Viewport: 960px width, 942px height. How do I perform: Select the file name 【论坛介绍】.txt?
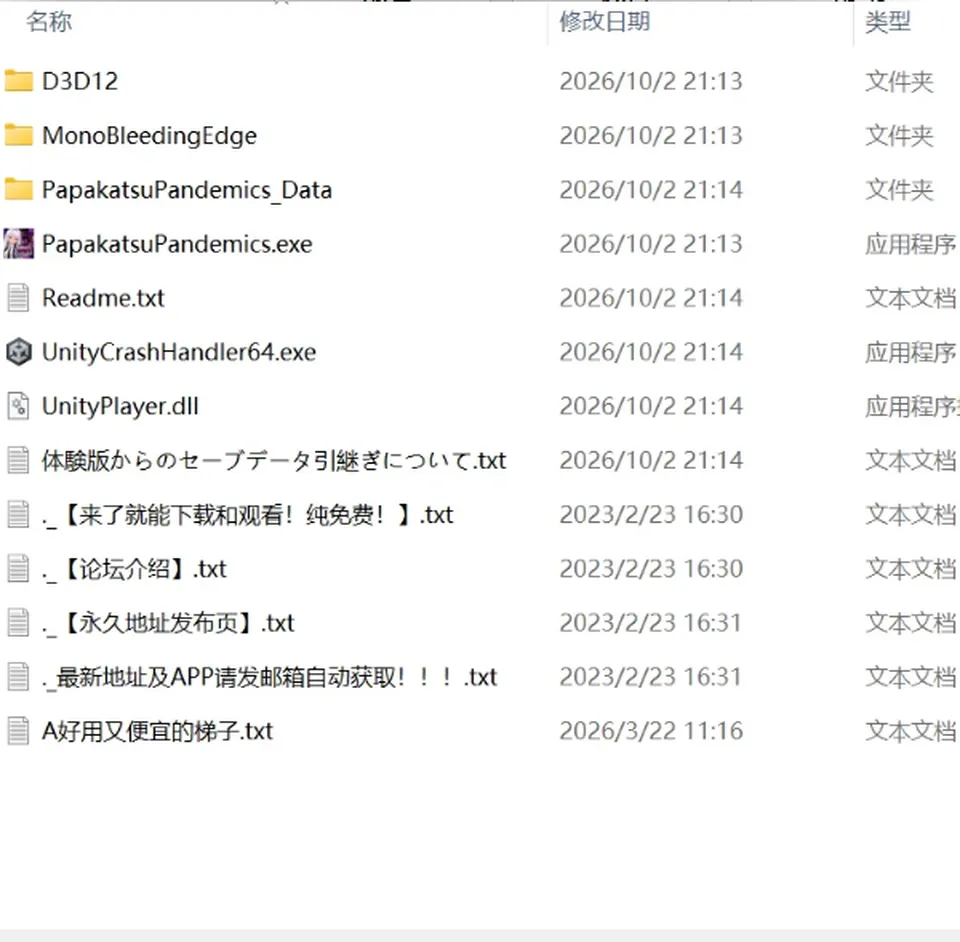[x=134, y=569]
